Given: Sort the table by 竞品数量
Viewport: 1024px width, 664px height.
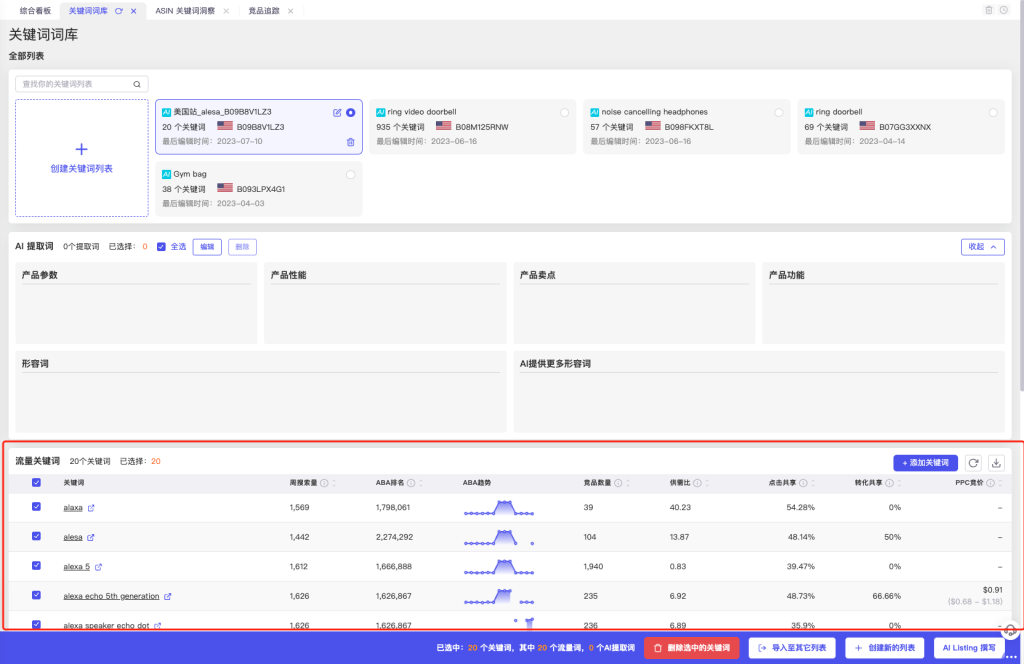Looking at the screenshot, I should 628,483.
